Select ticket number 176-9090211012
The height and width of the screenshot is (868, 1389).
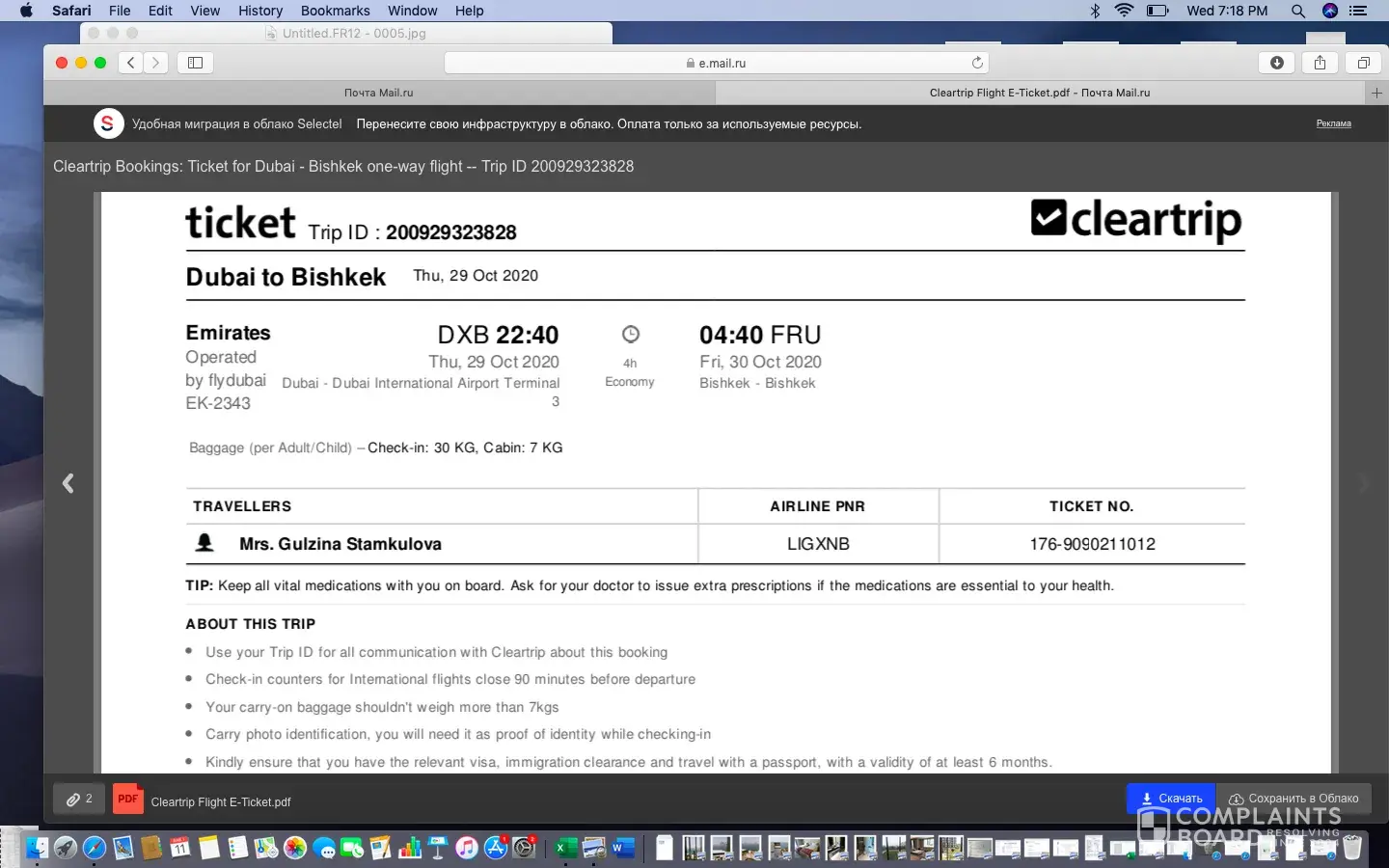tap(1092, 544)
